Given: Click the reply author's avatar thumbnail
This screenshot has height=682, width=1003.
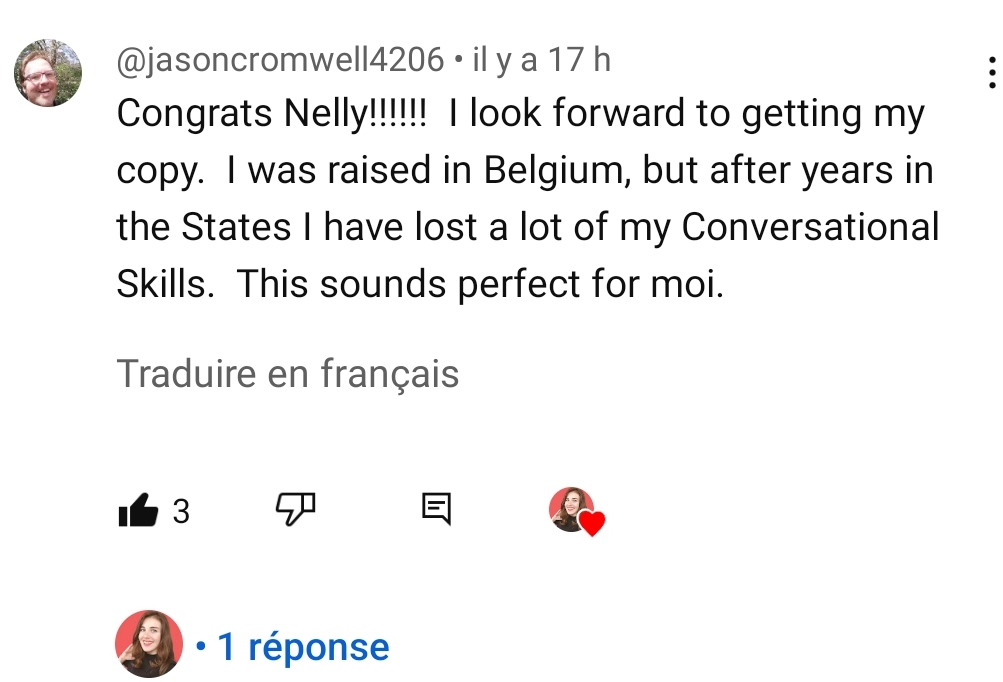Looking at the screenshot, I should [x=148, y=646].
